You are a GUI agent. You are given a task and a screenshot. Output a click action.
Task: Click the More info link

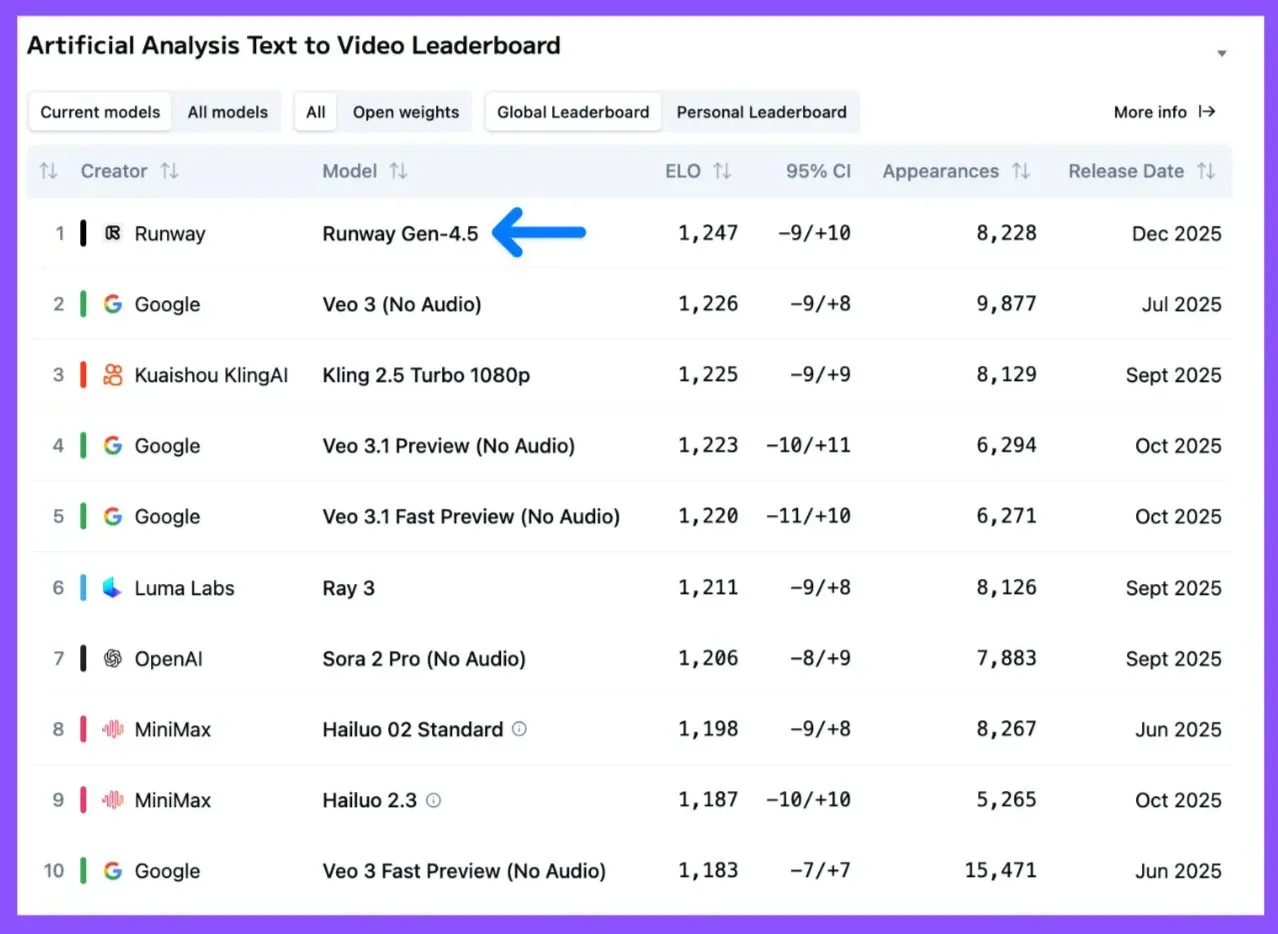click(1164, 112)
